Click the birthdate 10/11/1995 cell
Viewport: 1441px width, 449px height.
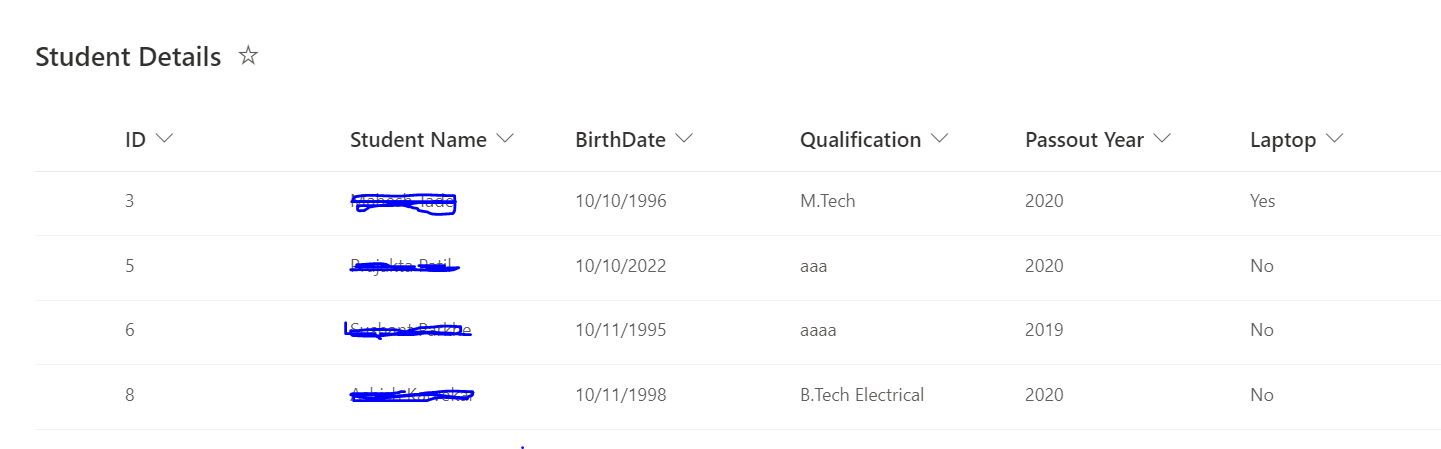pyautogui.click(x=621, y=330)
